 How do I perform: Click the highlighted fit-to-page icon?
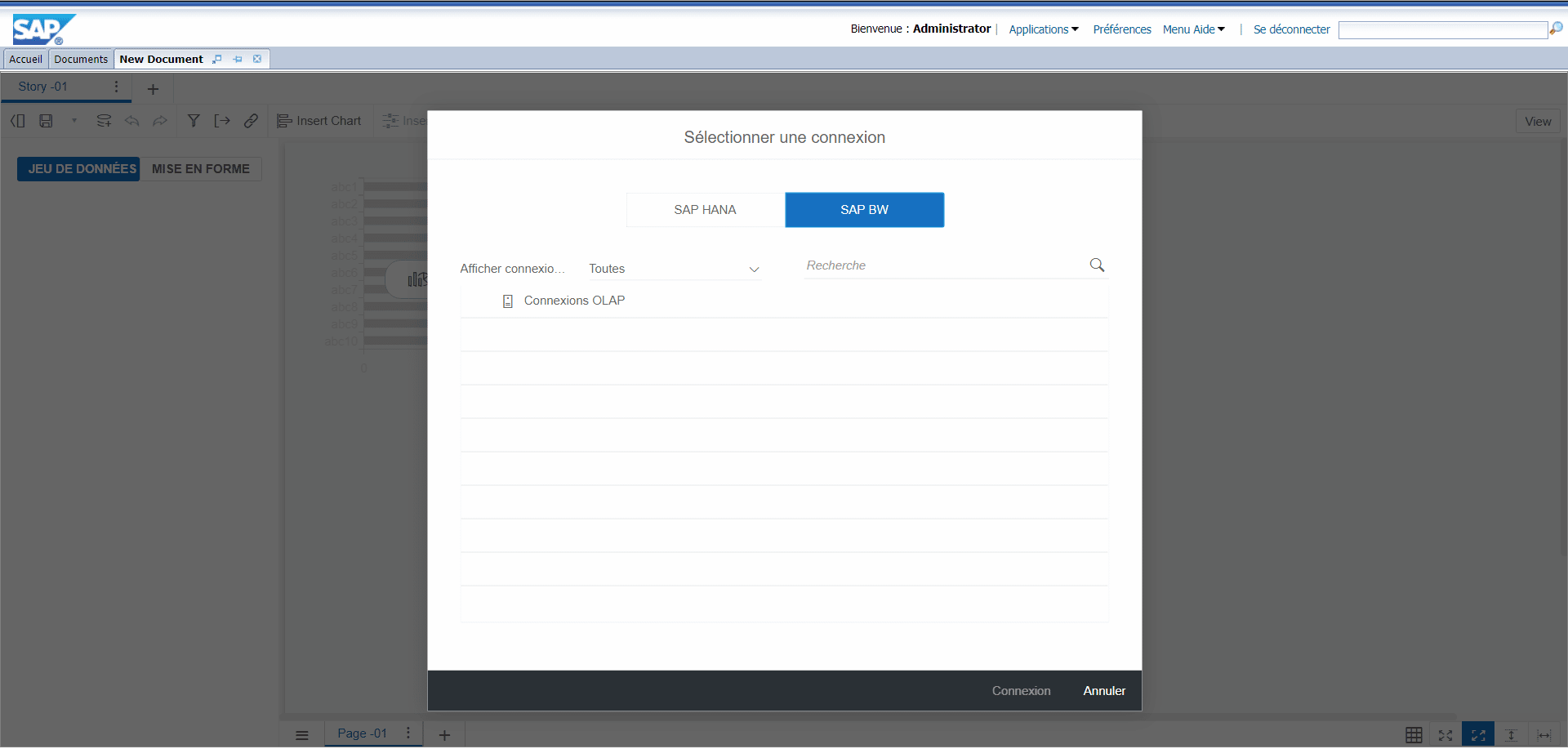1478,734
